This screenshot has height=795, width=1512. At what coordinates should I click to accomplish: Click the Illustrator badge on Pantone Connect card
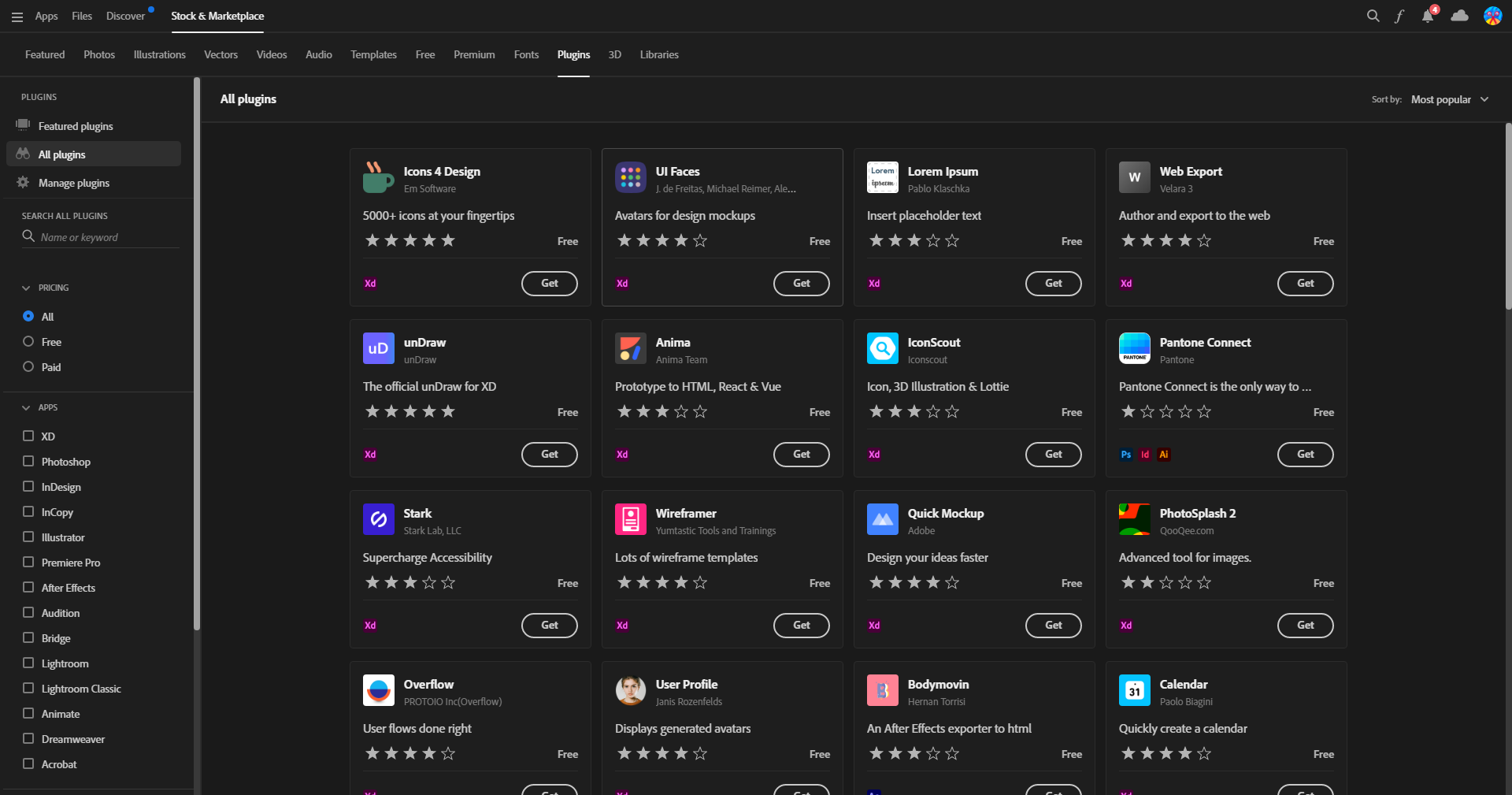pyautogui.click(x=1164, y=455)
